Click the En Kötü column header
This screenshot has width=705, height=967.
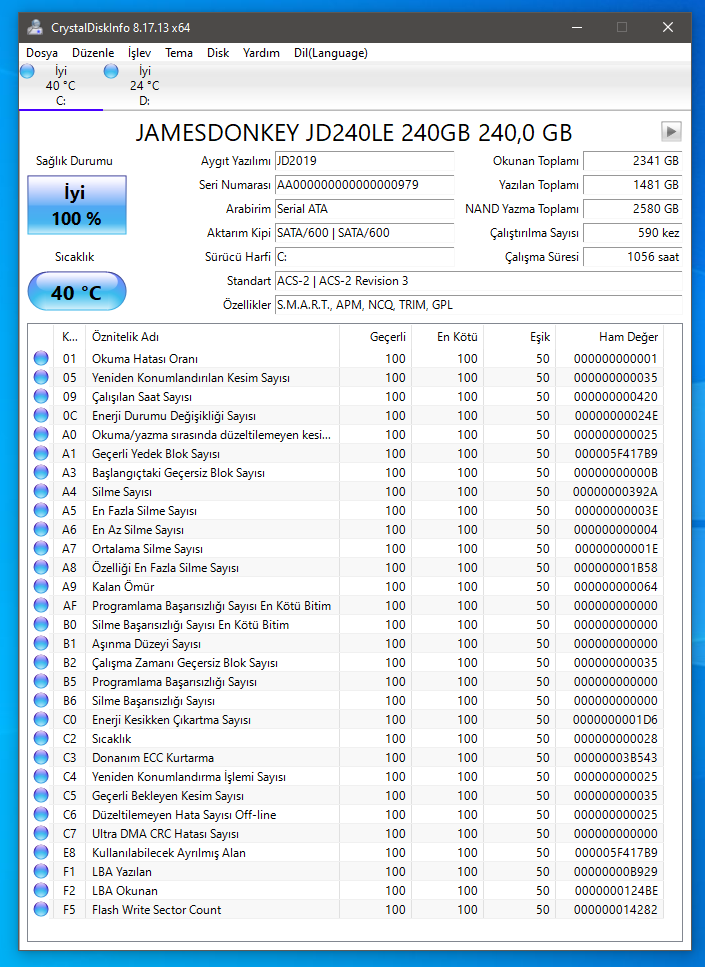coord(447,337)
